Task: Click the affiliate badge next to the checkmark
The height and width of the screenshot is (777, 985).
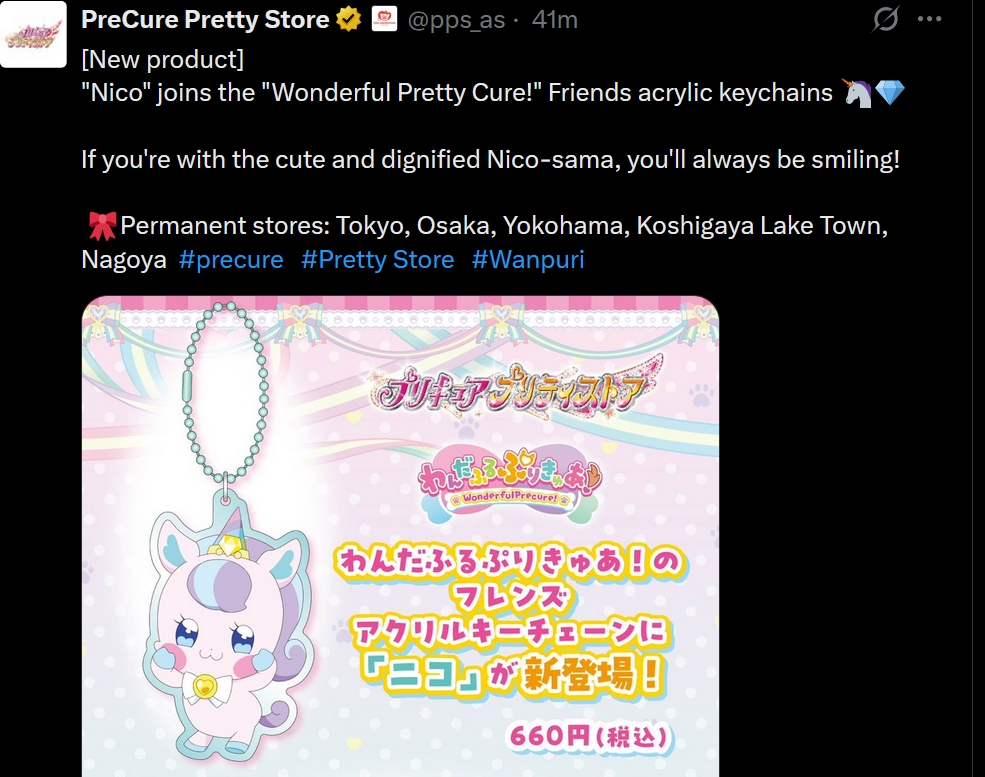Action: pos(384,19)
